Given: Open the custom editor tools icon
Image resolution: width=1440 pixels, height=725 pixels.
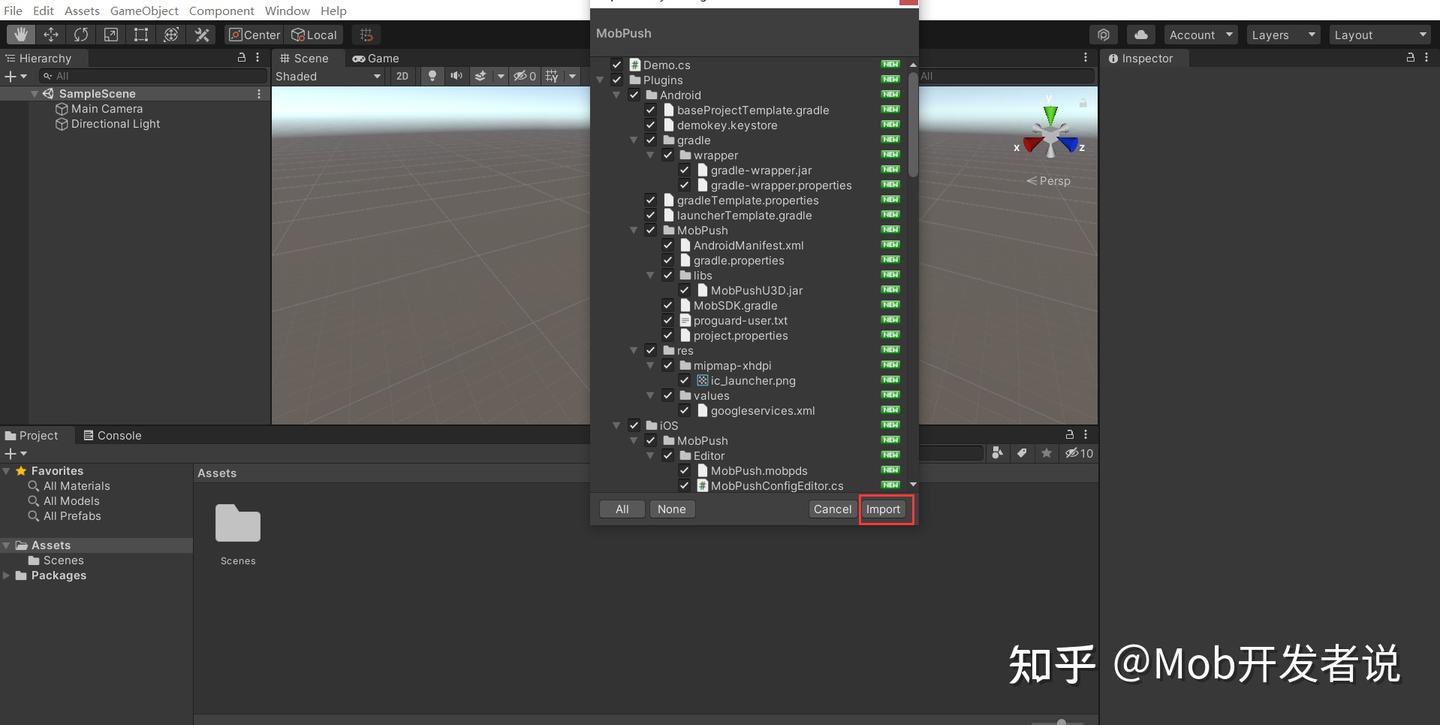Looking at the screenshot, I should 202,35.
